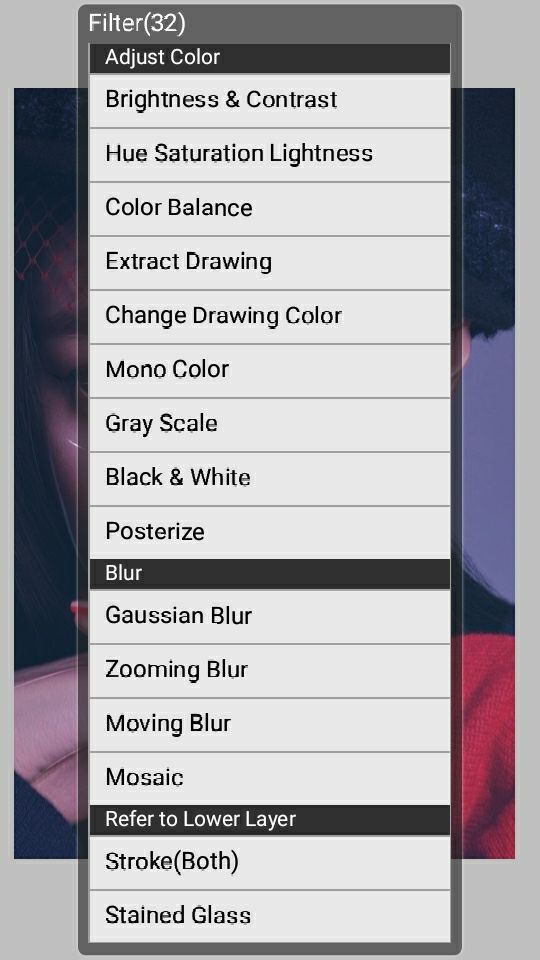Open Hue Saturation Lightness filter
This screenshot has width=540, height=960.
tap(270, 155)
